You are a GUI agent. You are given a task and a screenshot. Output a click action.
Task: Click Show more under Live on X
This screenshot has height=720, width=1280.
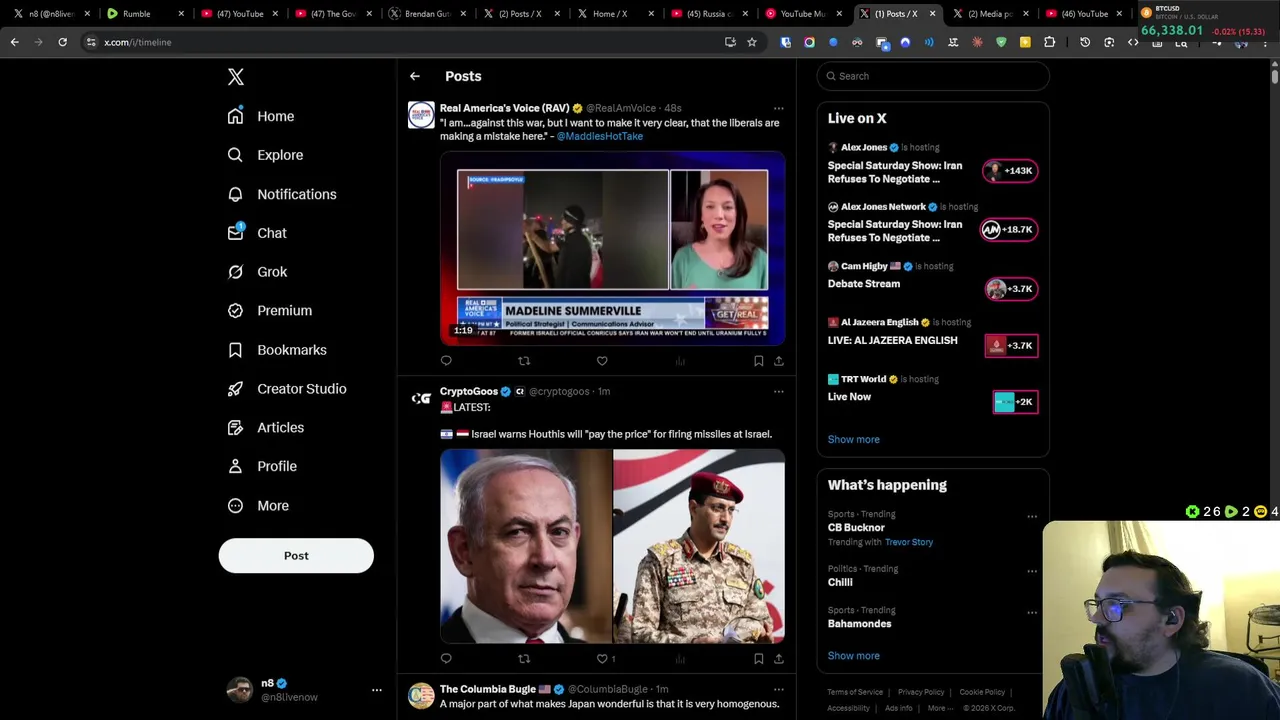tap(853, 439)
